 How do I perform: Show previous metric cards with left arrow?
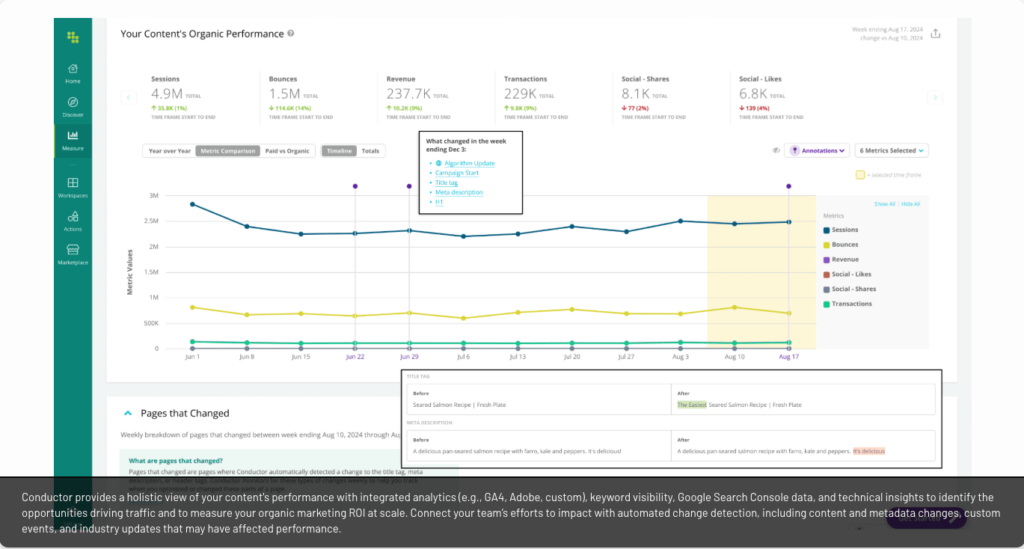tap(129, 97)
